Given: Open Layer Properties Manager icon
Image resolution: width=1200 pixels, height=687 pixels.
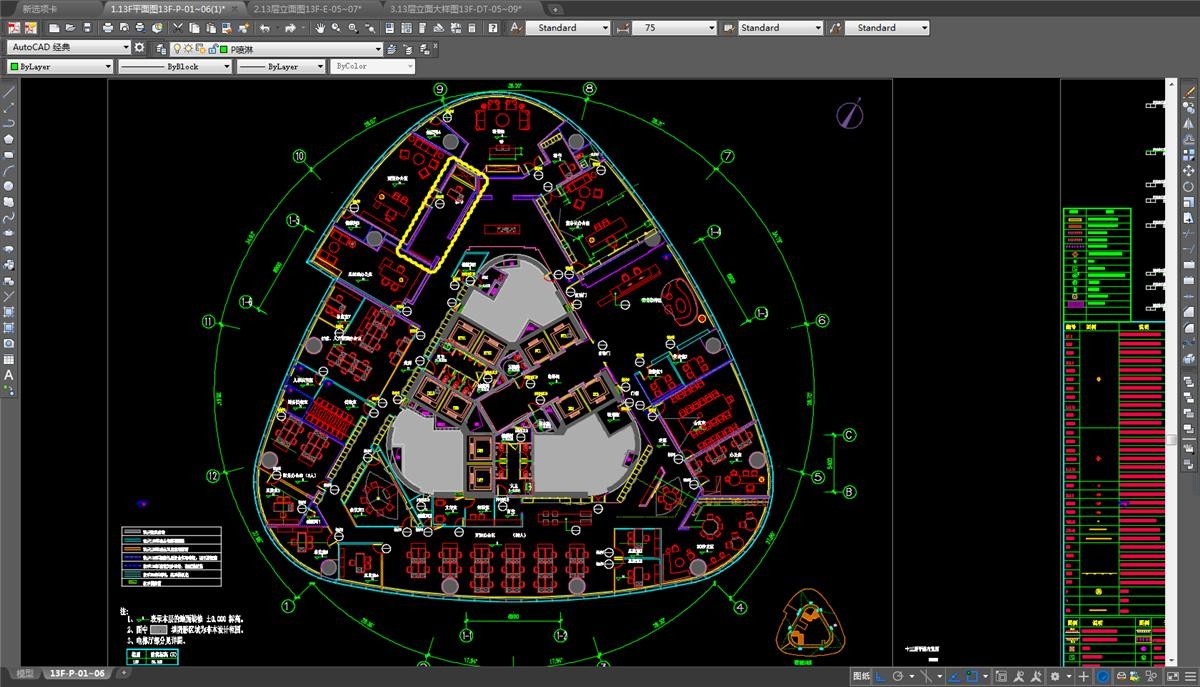Looking at the screenshot, I should coord(161,48).
